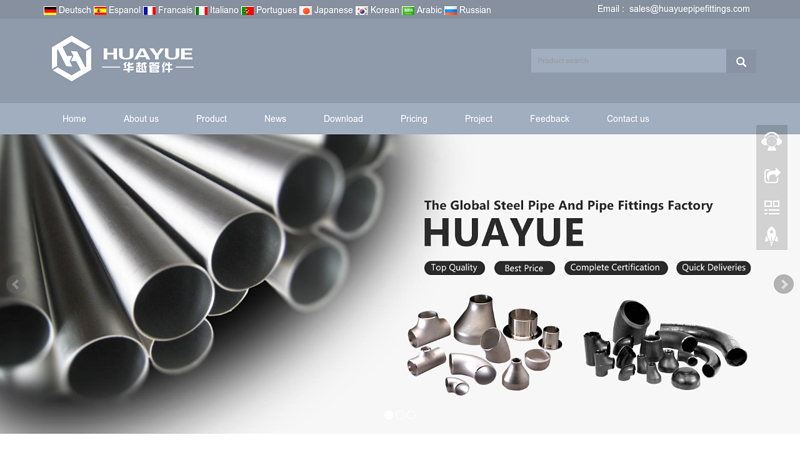Image resolution: width=800 pixels, height=450 pixels.
Task: Open customer service headset icon
Action: (x=771, y=141)
